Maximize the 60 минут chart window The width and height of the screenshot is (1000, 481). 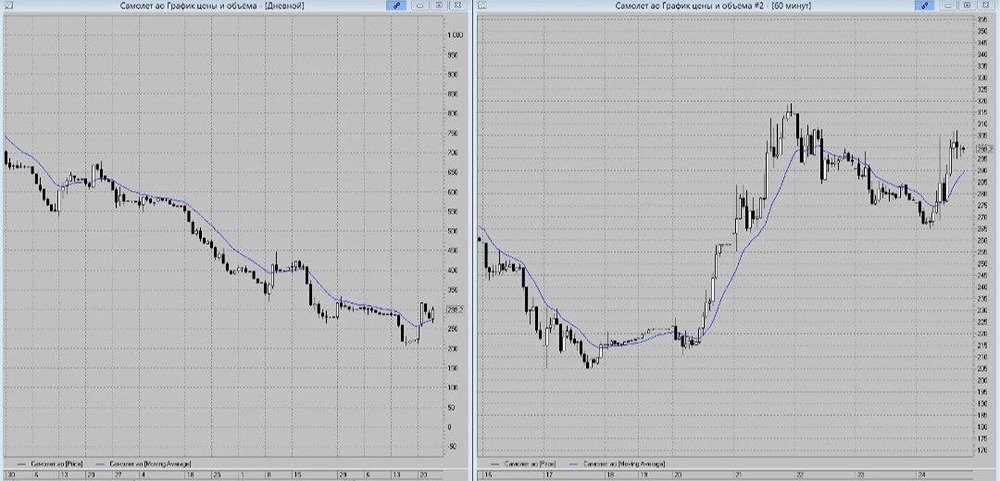coord(967,5)
